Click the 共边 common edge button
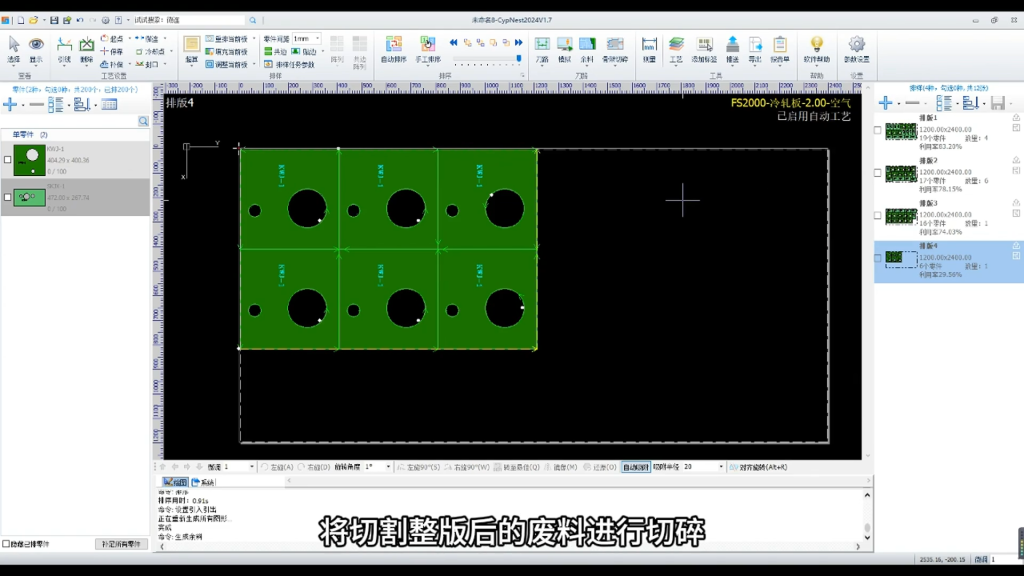 (x=276, y=52)
